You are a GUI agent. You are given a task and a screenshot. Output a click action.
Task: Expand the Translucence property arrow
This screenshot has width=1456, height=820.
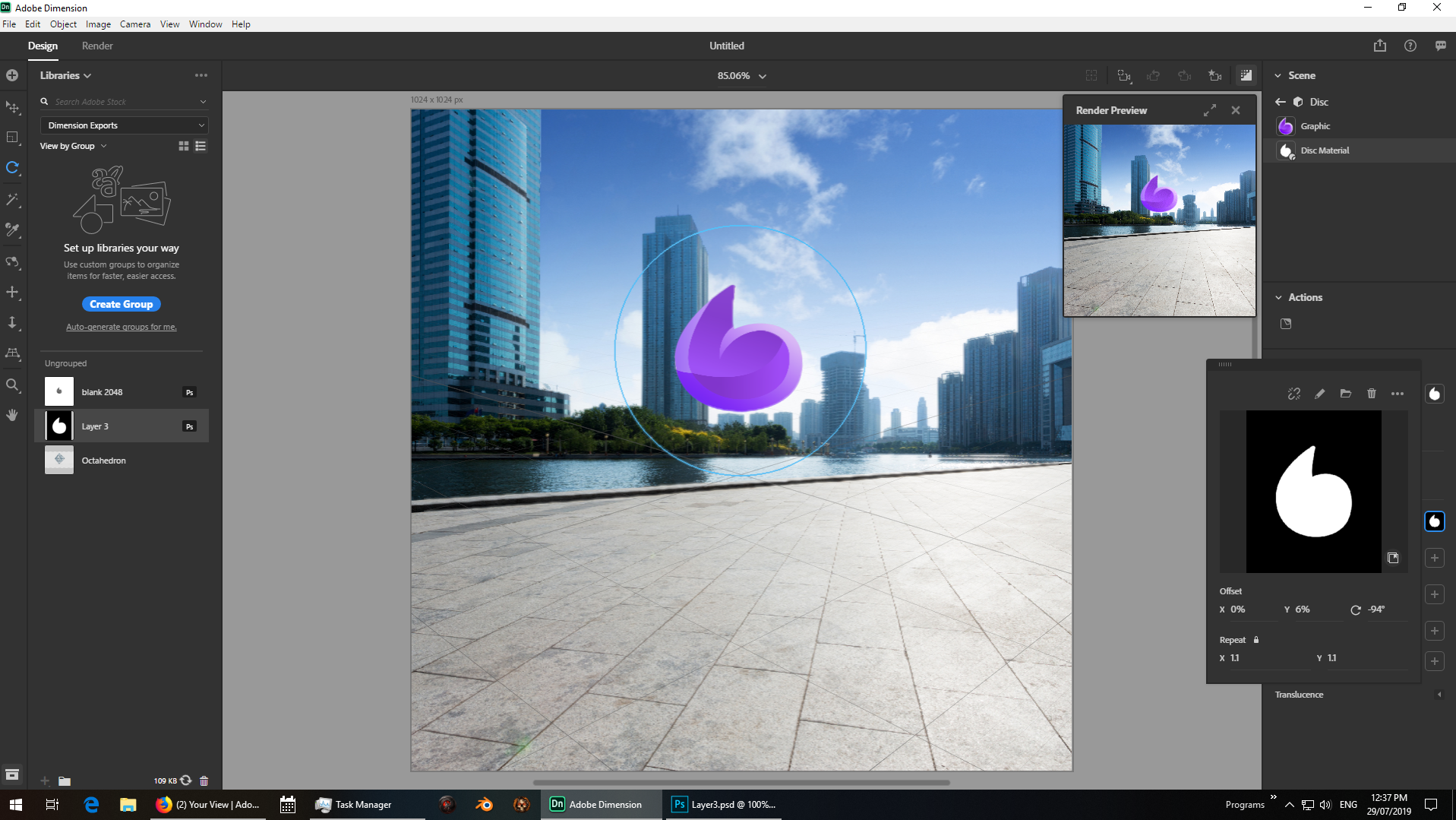click(x=1439, y=695)
